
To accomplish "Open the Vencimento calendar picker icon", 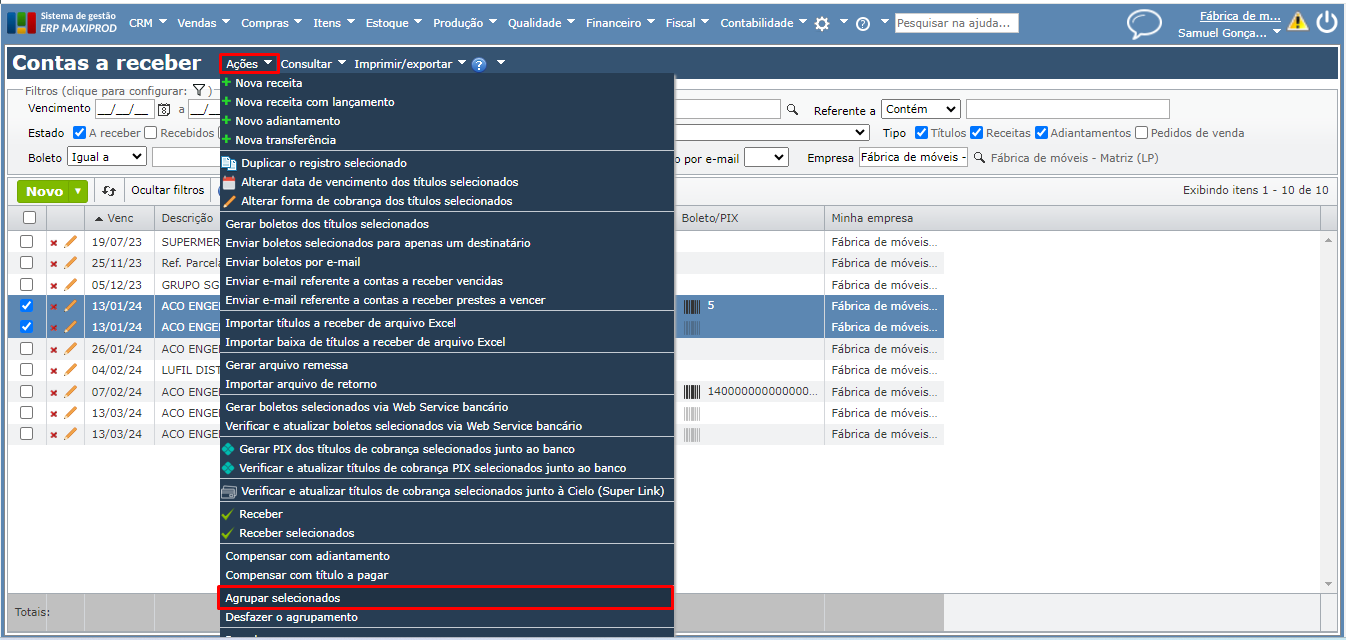I will [x=165, y=109].
